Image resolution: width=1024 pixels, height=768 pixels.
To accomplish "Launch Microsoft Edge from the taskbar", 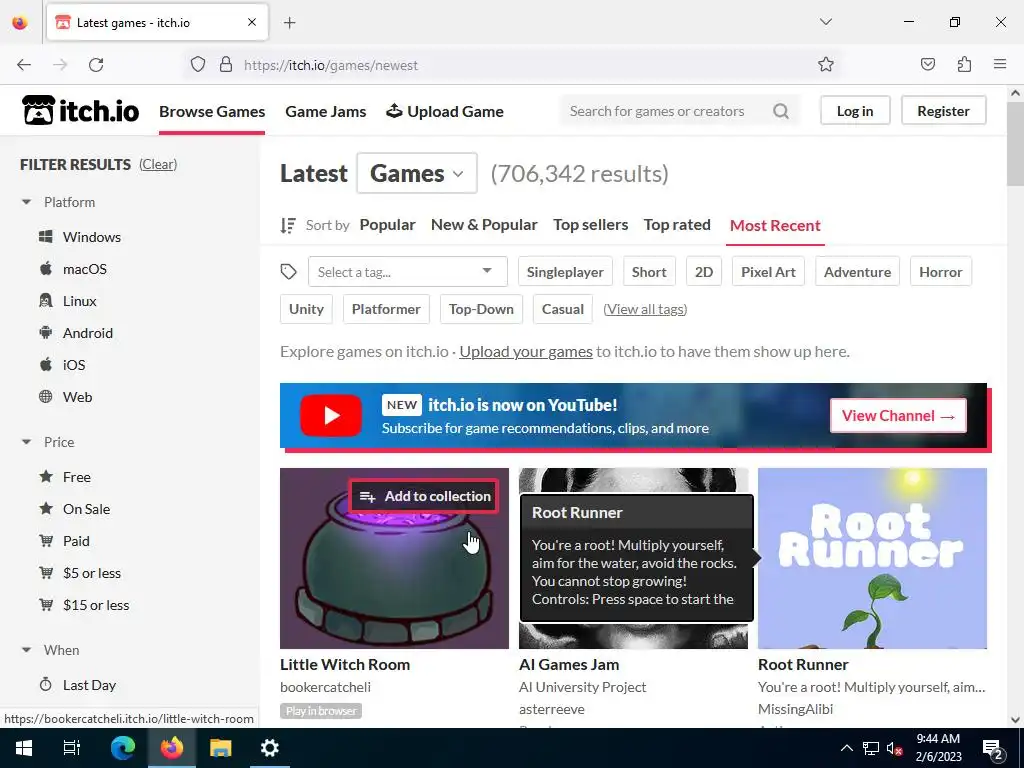I will 122,748.
